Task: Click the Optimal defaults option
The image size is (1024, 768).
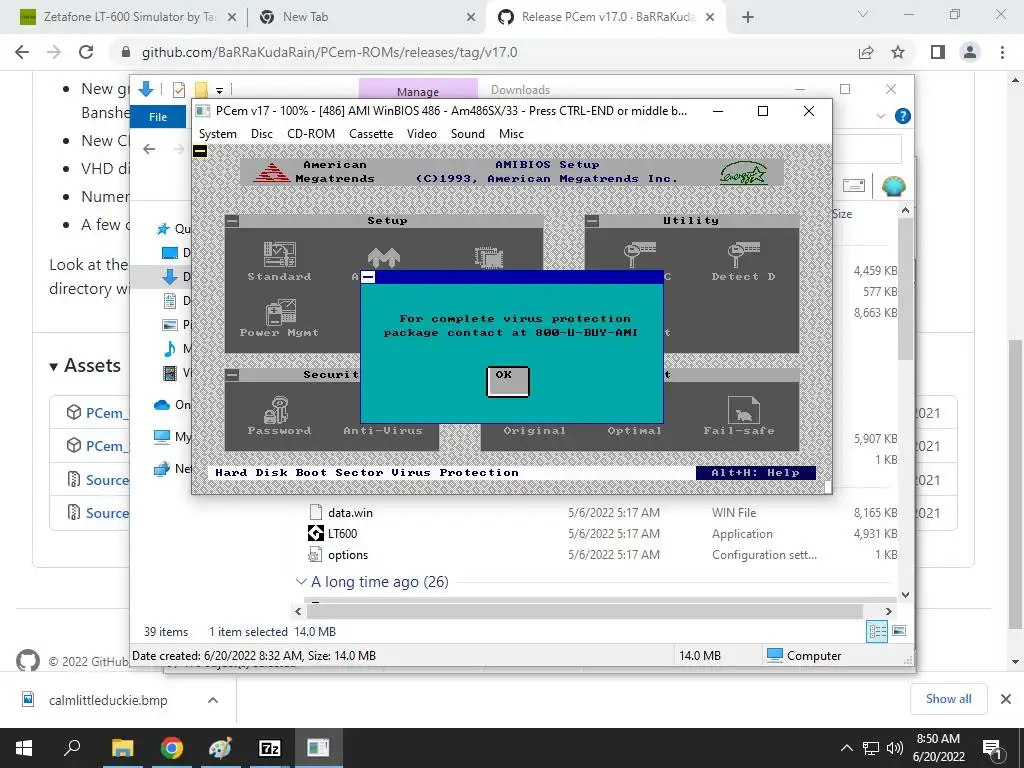Action: 634,430
